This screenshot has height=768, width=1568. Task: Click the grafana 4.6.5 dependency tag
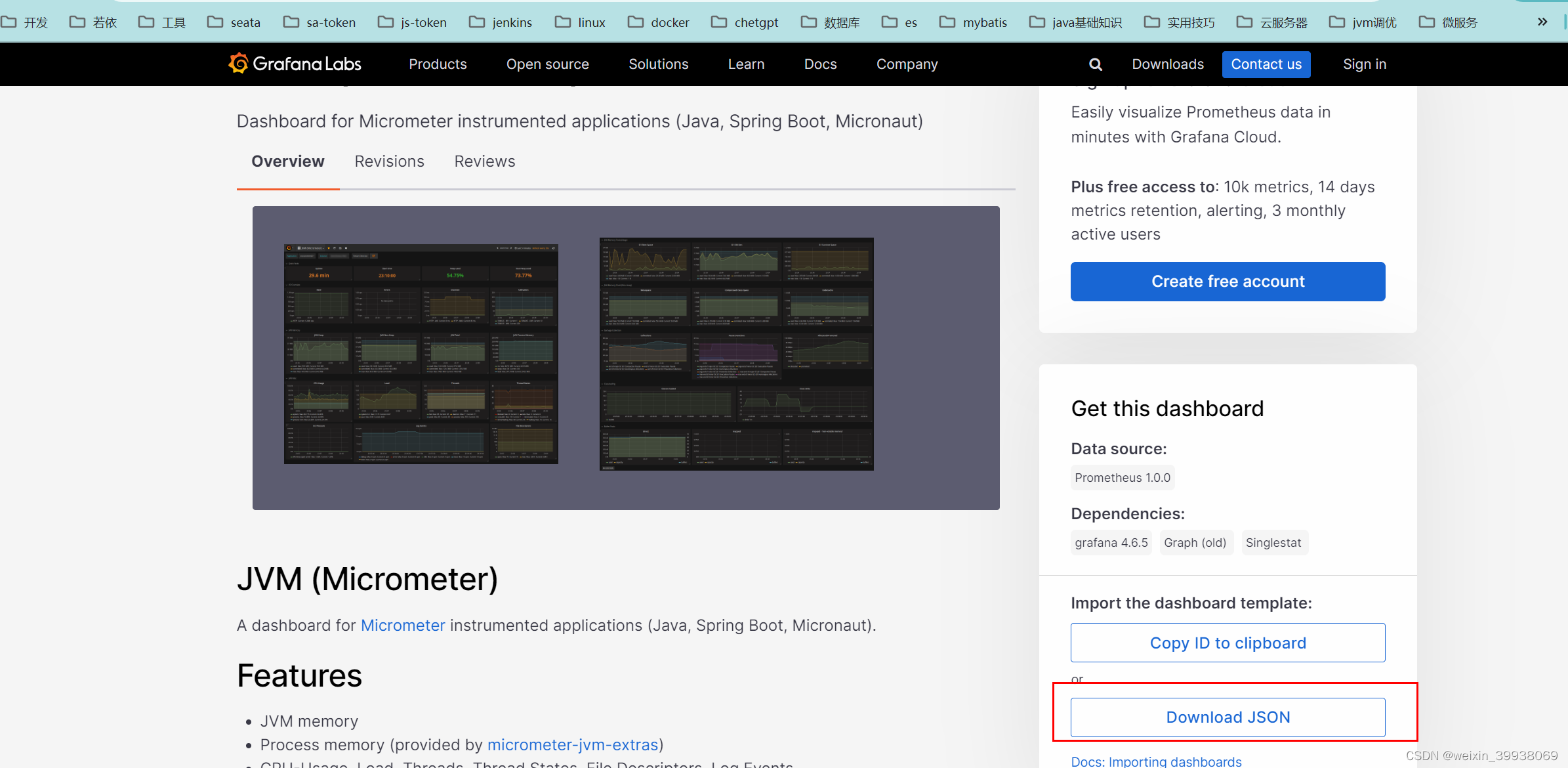tap(1111, 543)
